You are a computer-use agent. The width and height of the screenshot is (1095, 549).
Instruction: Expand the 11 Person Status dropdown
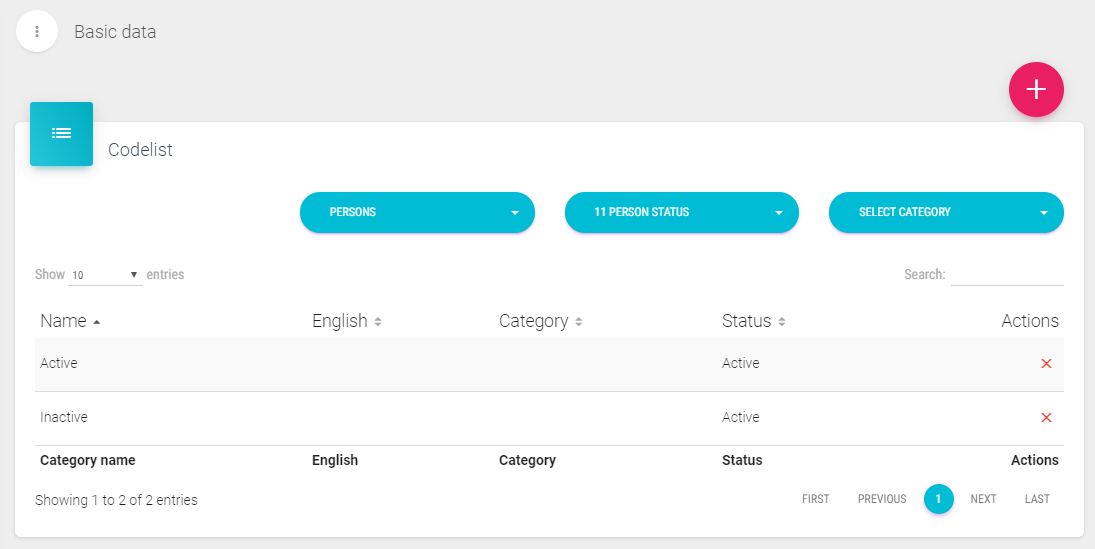(x=681, y=212)
